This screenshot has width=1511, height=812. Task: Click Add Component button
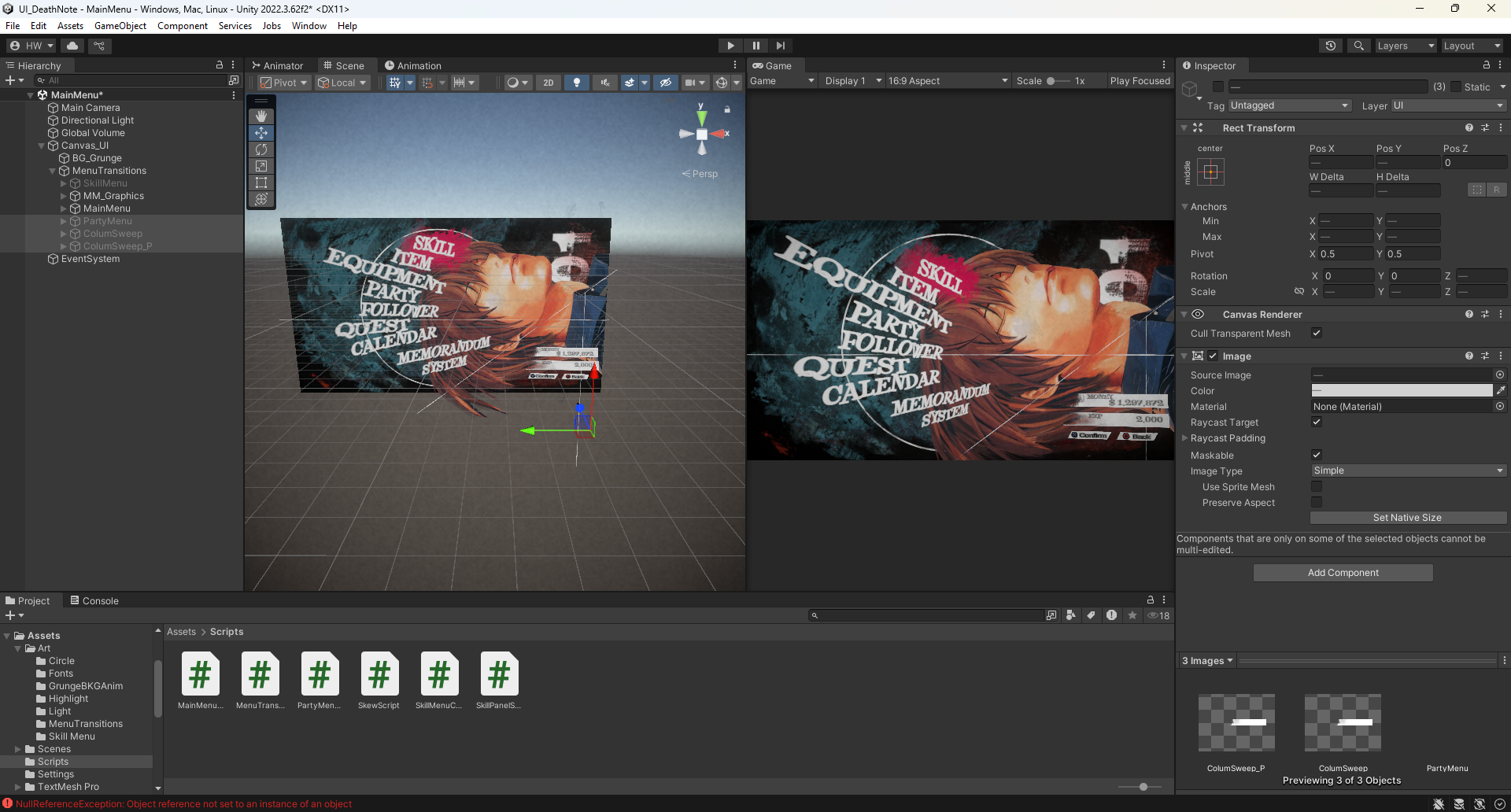tap(1343, 573)
